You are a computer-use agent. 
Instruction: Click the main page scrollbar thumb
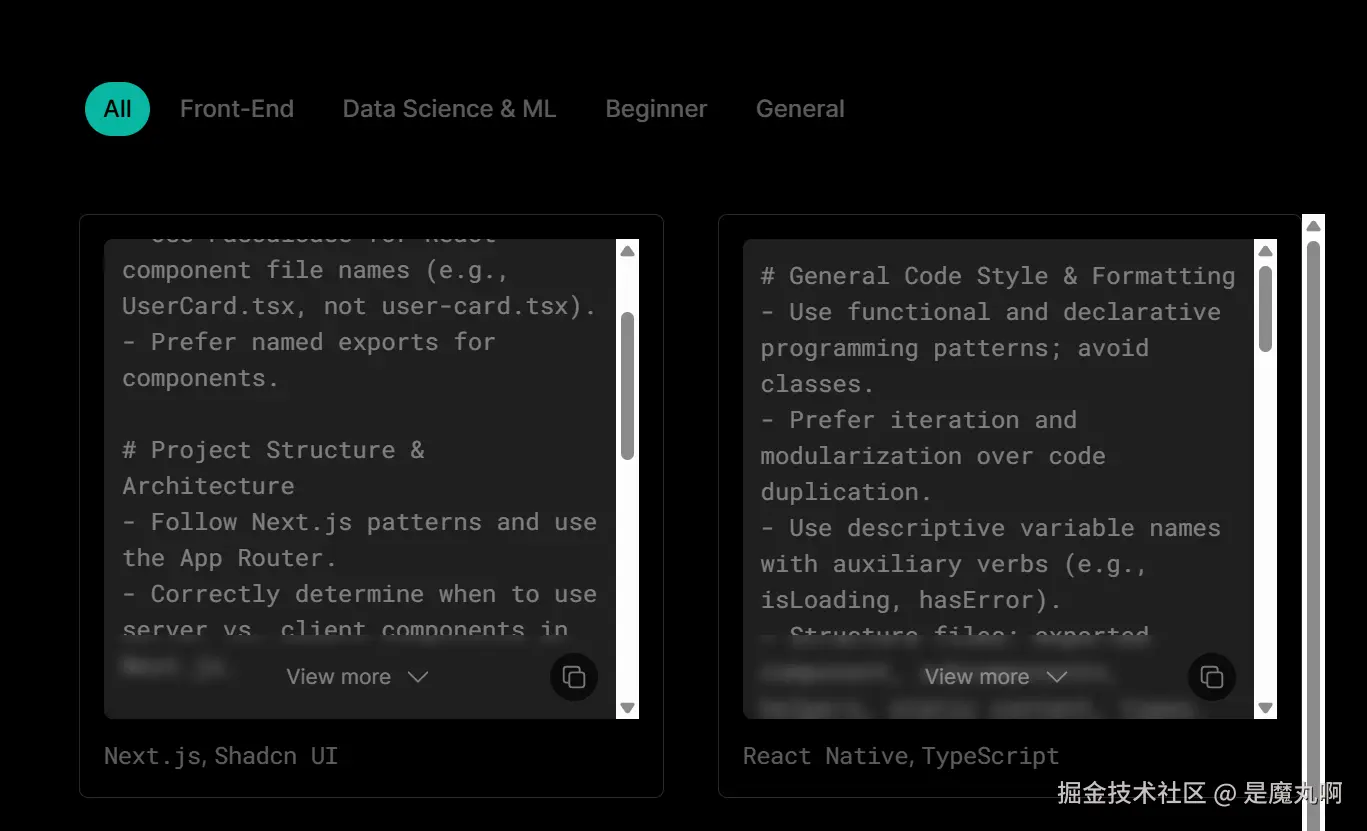coord(1313,500)
